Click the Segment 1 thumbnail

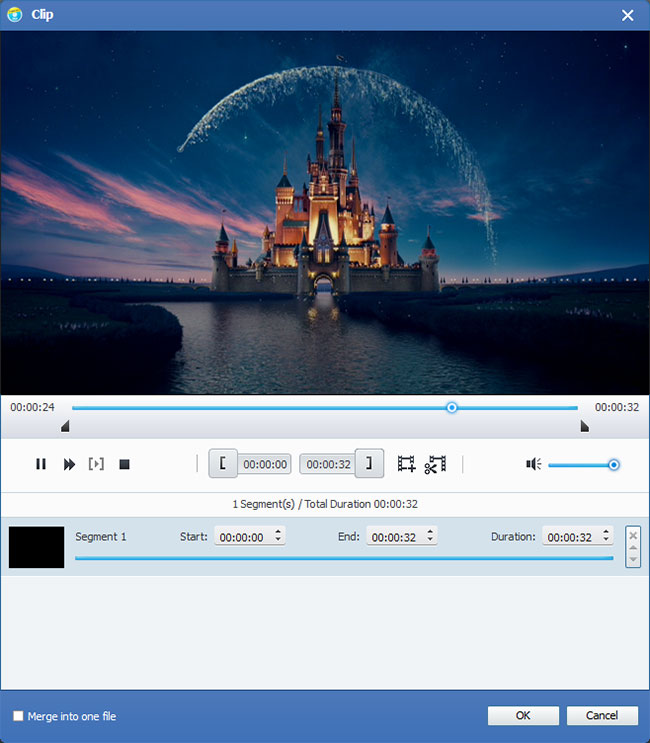(36, 547)
